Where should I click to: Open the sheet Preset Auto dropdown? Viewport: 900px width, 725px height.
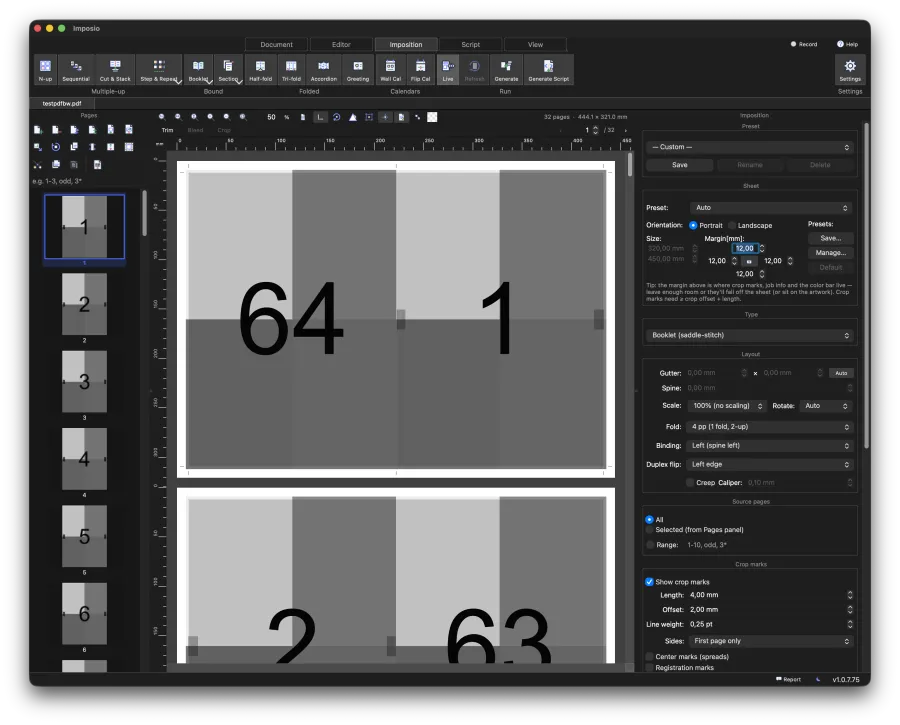pos(771,208)
